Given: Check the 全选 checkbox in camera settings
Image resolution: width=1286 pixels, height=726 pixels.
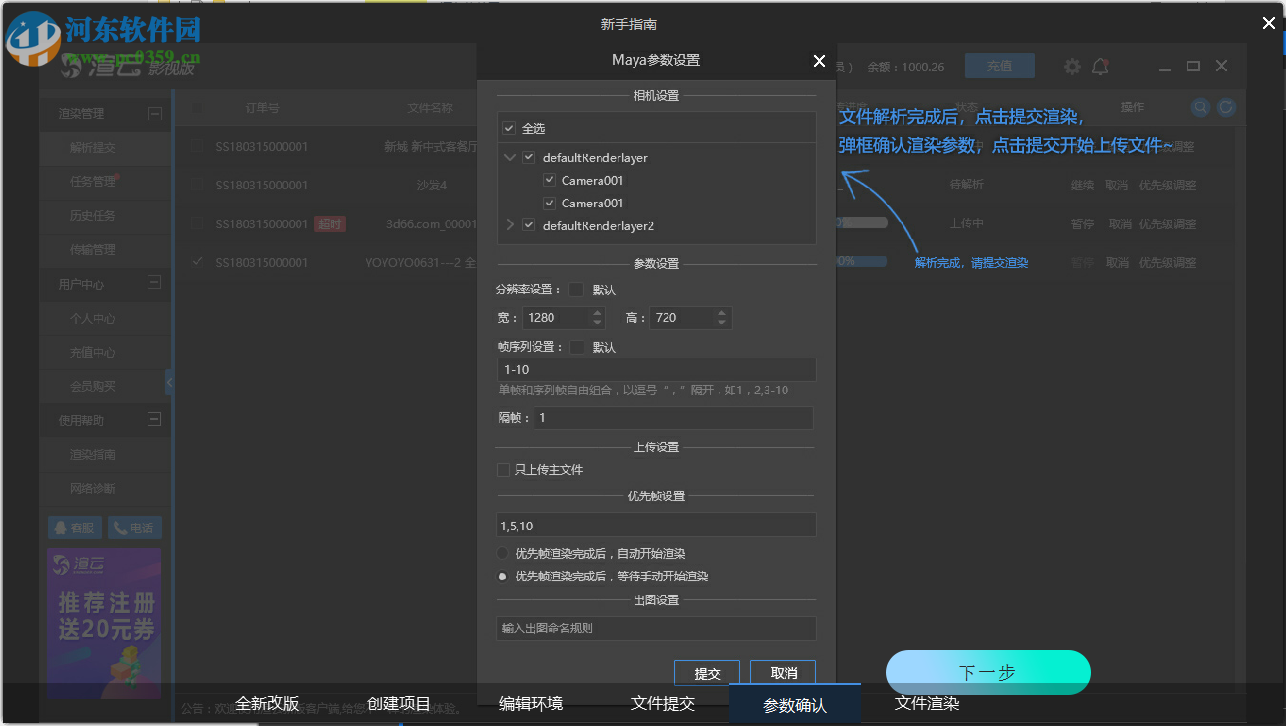Looking at the screenshot, I should (x=508, y=127).
